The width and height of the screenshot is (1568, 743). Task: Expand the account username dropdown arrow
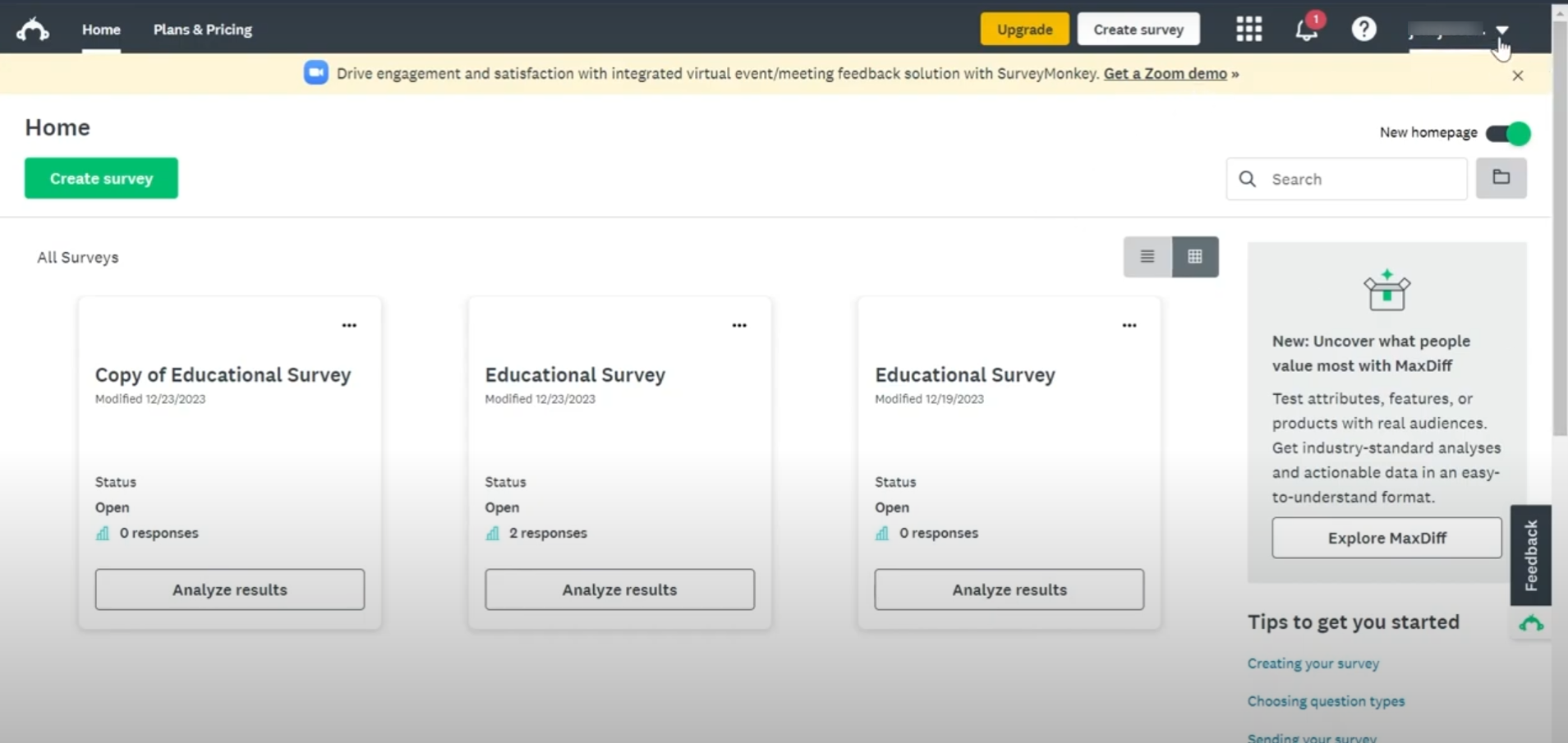[1501, 30]
